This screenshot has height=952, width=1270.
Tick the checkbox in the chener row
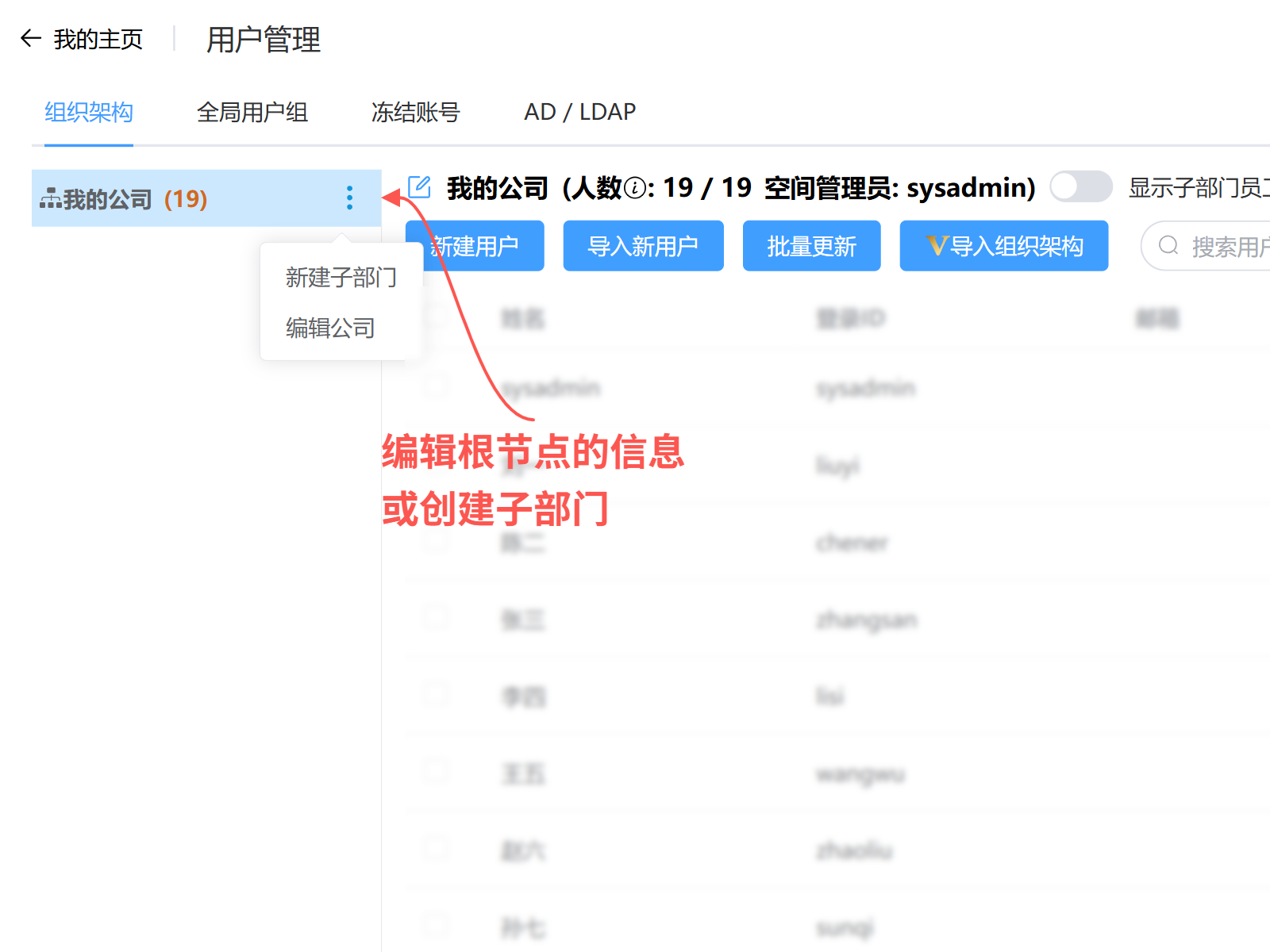(436, 542)
